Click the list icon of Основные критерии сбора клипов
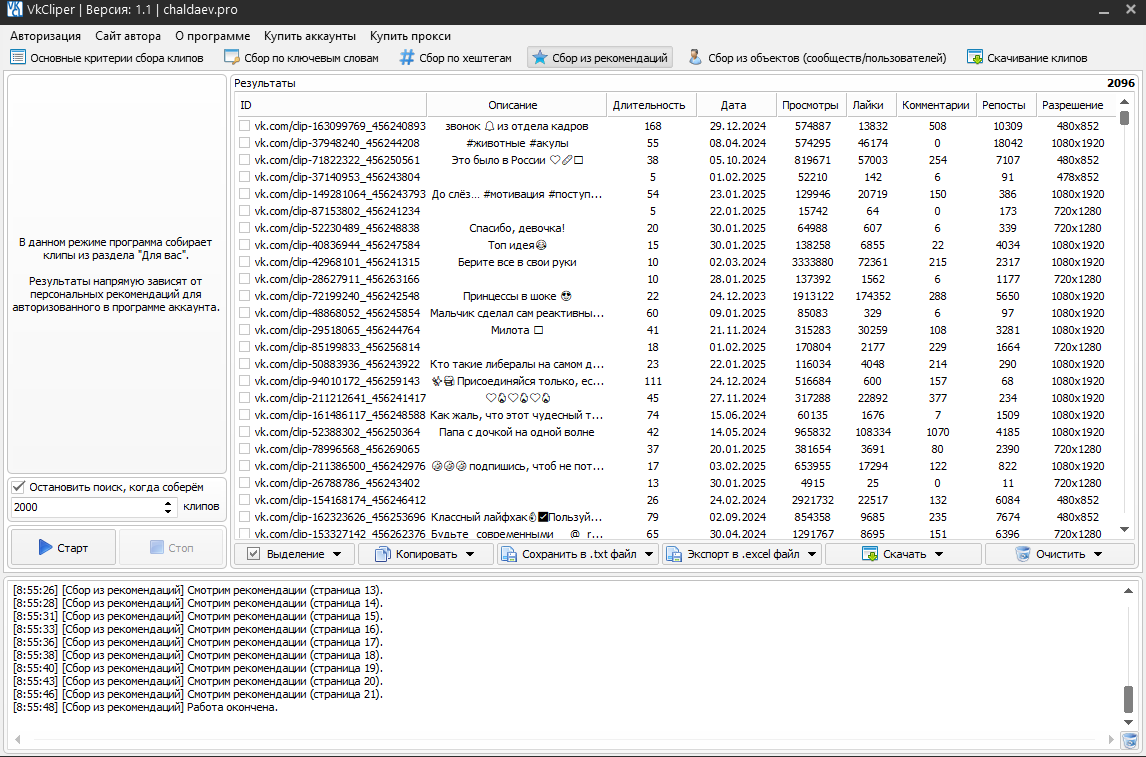The image size is (1146, 757). coord(18,57)
